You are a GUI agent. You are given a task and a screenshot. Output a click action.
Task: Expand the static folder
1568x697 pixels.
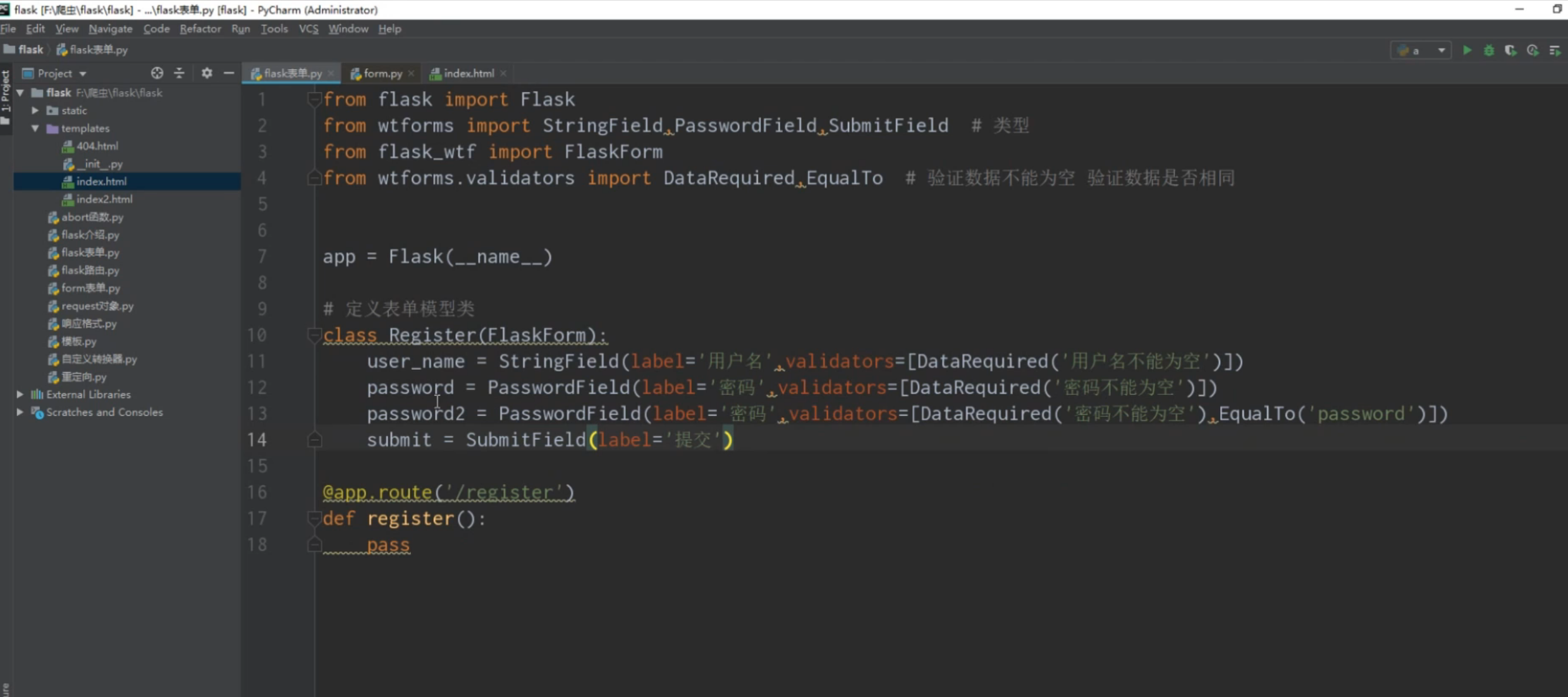coord(35,111)
